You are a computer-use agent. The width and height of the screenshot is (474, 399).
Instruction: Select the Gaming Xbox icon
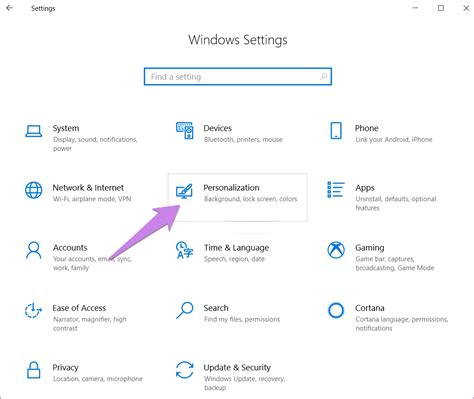[336, 250]
